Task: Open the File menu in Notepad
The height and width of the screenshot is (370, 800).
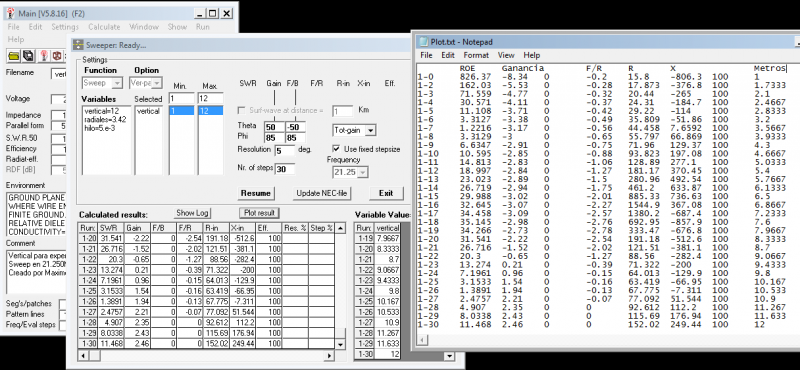Action: [x=427, y=55]
